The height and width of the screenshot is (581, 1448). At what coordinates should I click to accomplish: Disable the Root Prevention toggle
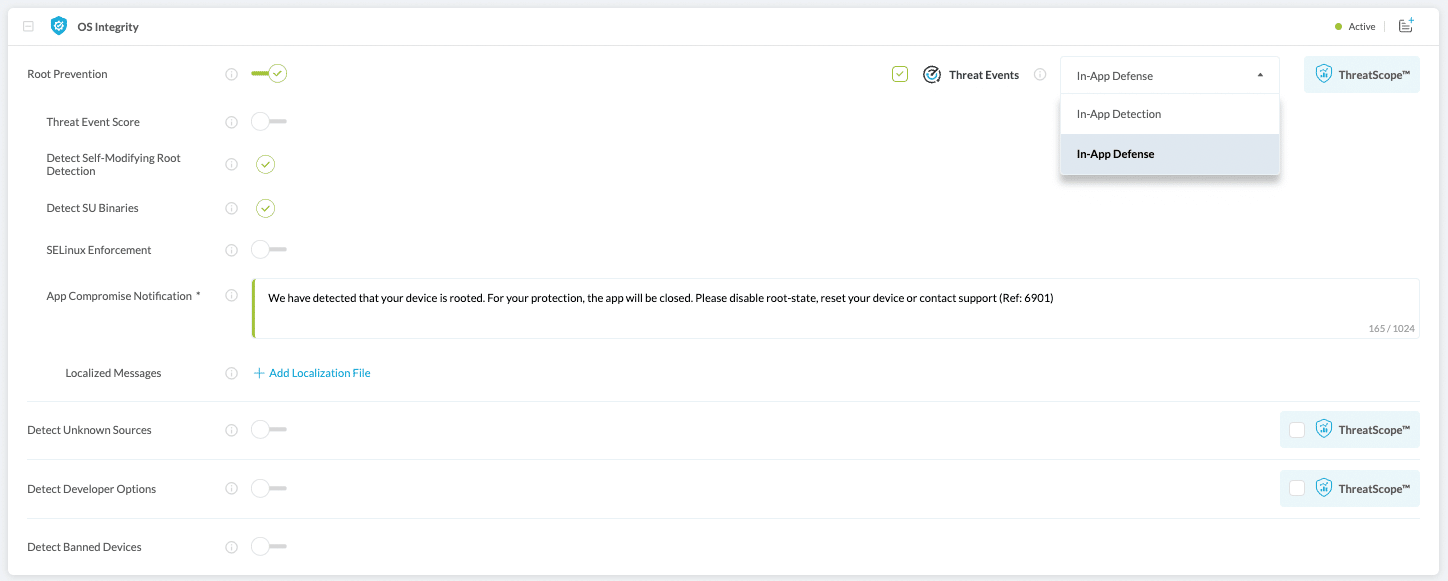[x=268, y=74]
